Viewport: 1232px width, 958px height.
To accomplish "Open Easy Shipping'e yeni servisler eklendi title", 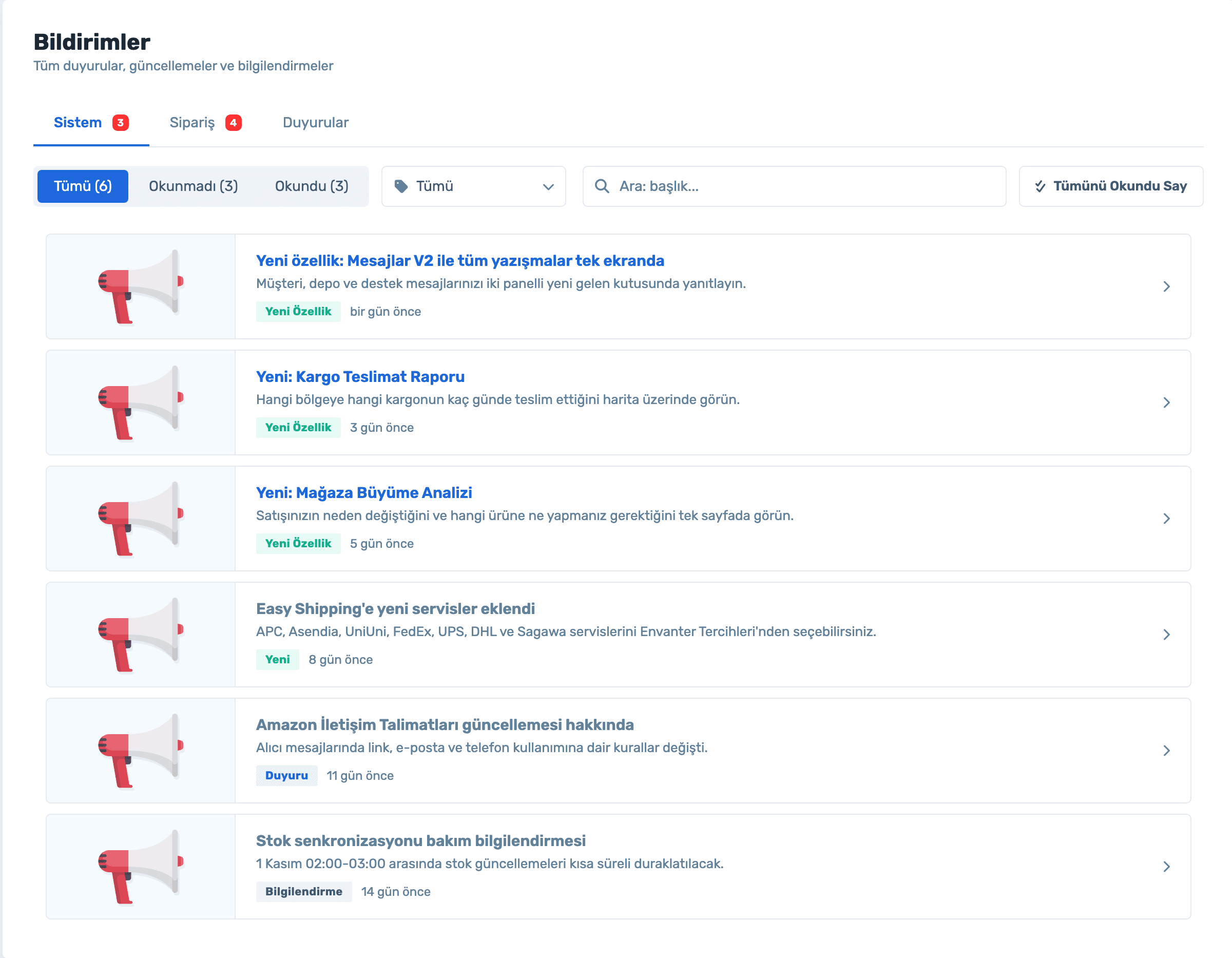I will click(395, 609).
